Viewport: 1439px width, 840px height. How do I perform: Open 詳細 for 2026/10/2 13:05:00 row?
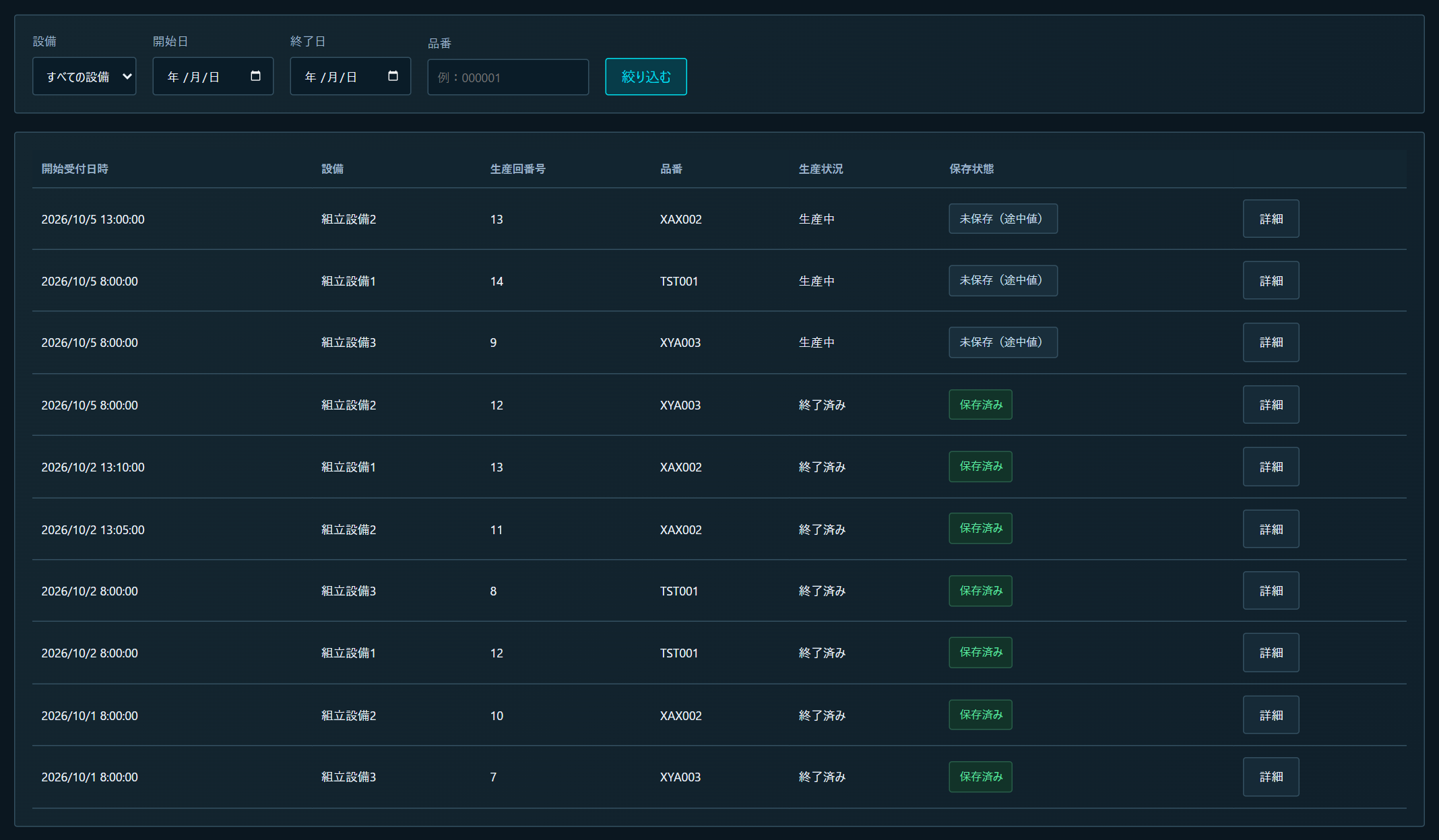1271,529
